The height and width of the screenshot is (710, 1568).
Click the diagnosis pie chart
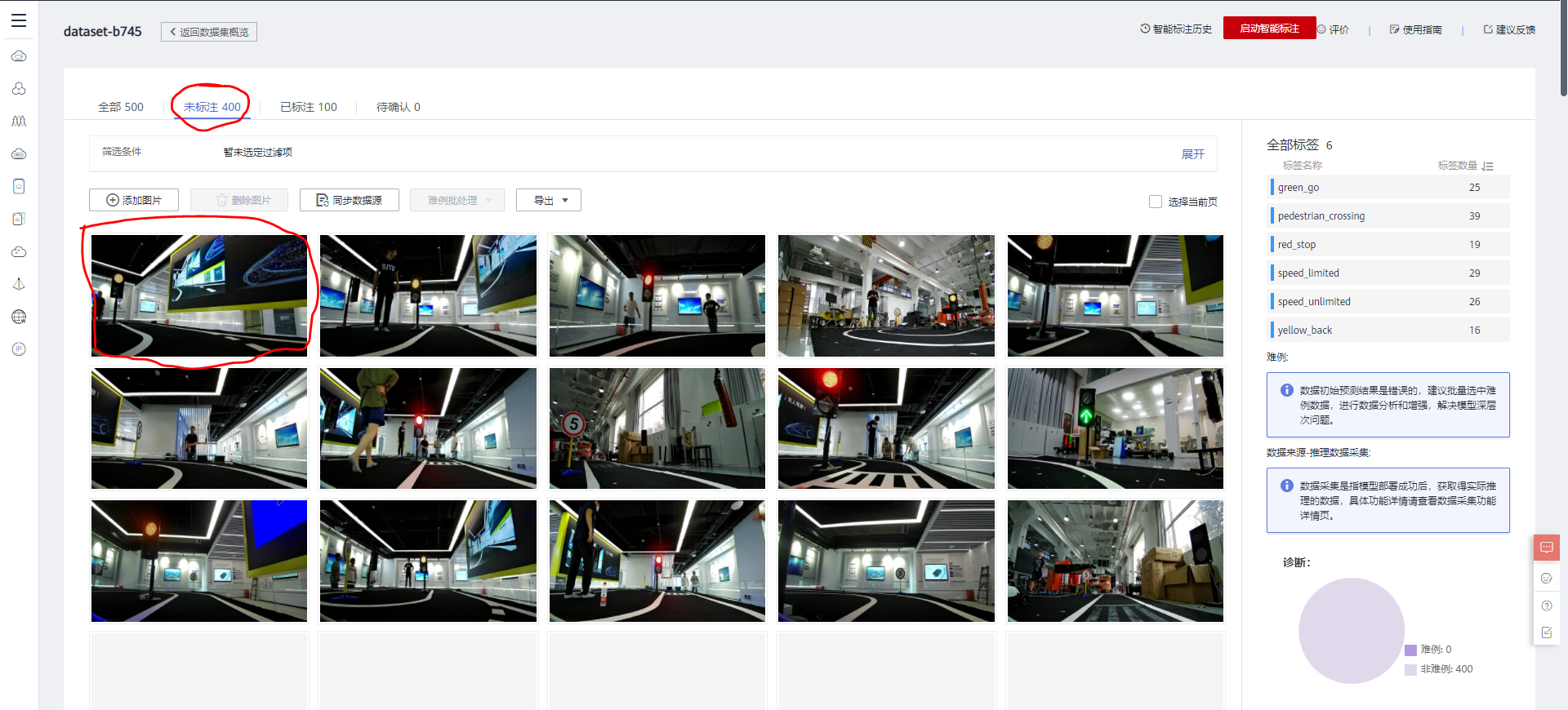click(x=1352, y=631)
